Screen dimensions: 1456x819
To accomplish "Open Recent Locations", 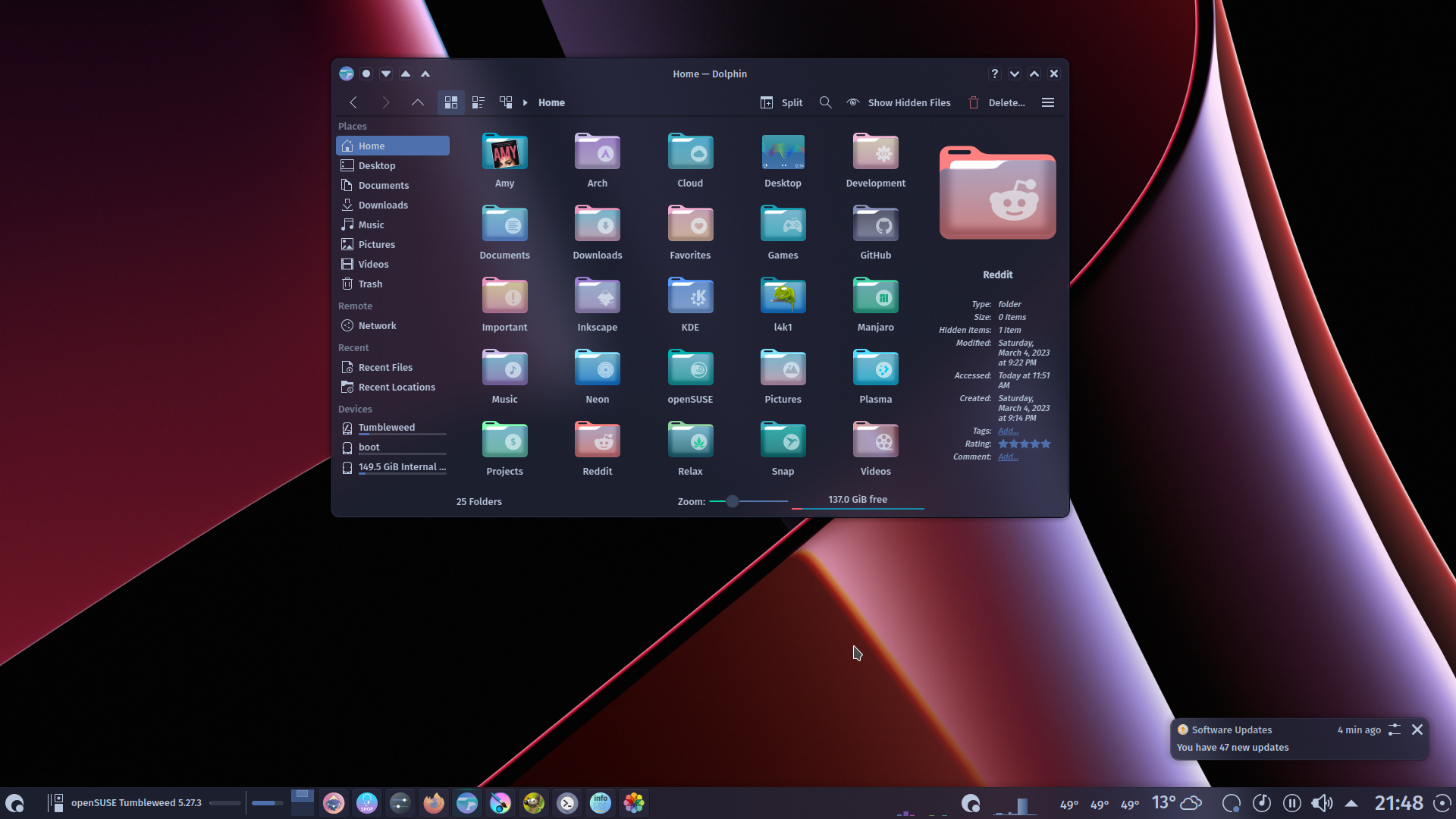I will (x=393, y=387).
